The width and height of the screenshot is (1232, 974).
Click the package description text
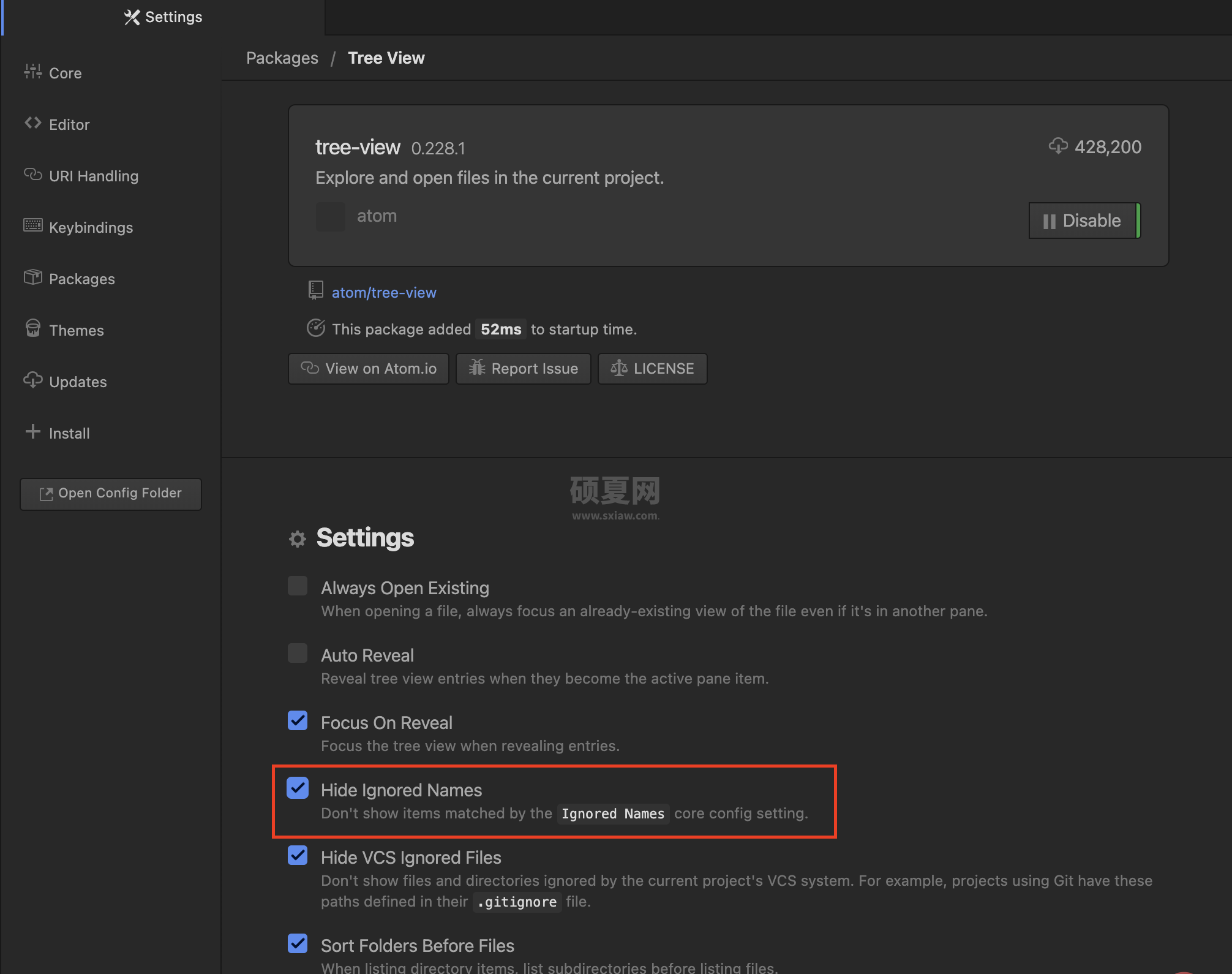click(x=490, y=178)
